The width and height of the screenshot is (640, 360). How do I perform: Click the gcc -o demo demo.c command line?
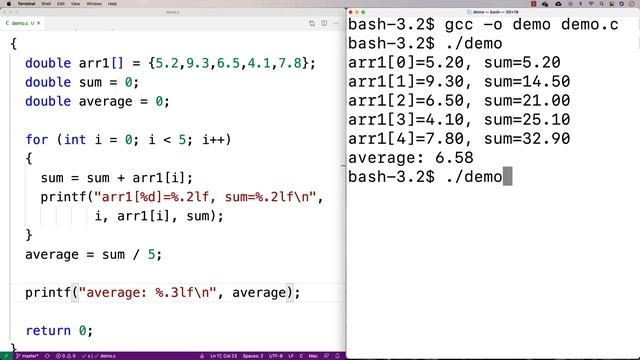point(483,24)
